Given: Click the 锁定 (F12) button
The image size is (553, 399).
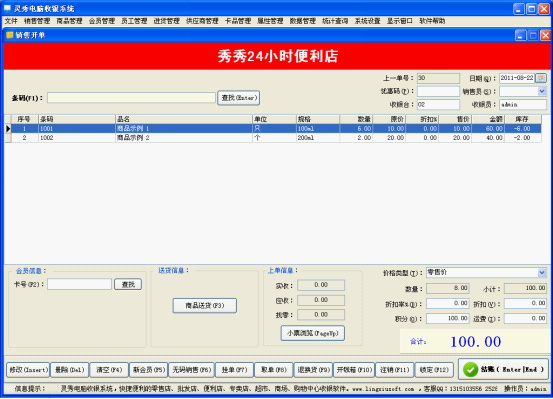Looking at the screenshot, I should pyautogui.click(x=434, y=370).
